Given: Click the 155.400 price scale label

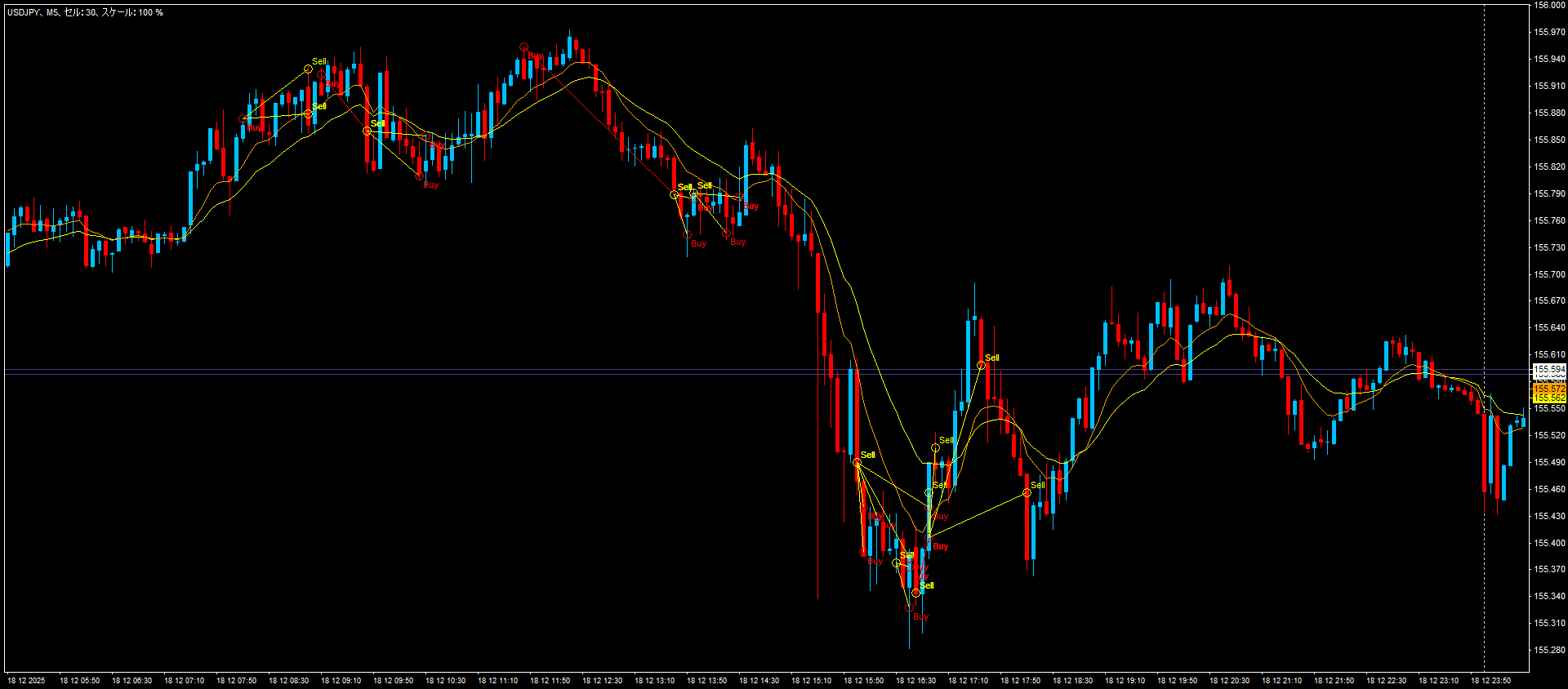Looking at the screenshot, I should pyautogui.click(x=1549, y=543).
